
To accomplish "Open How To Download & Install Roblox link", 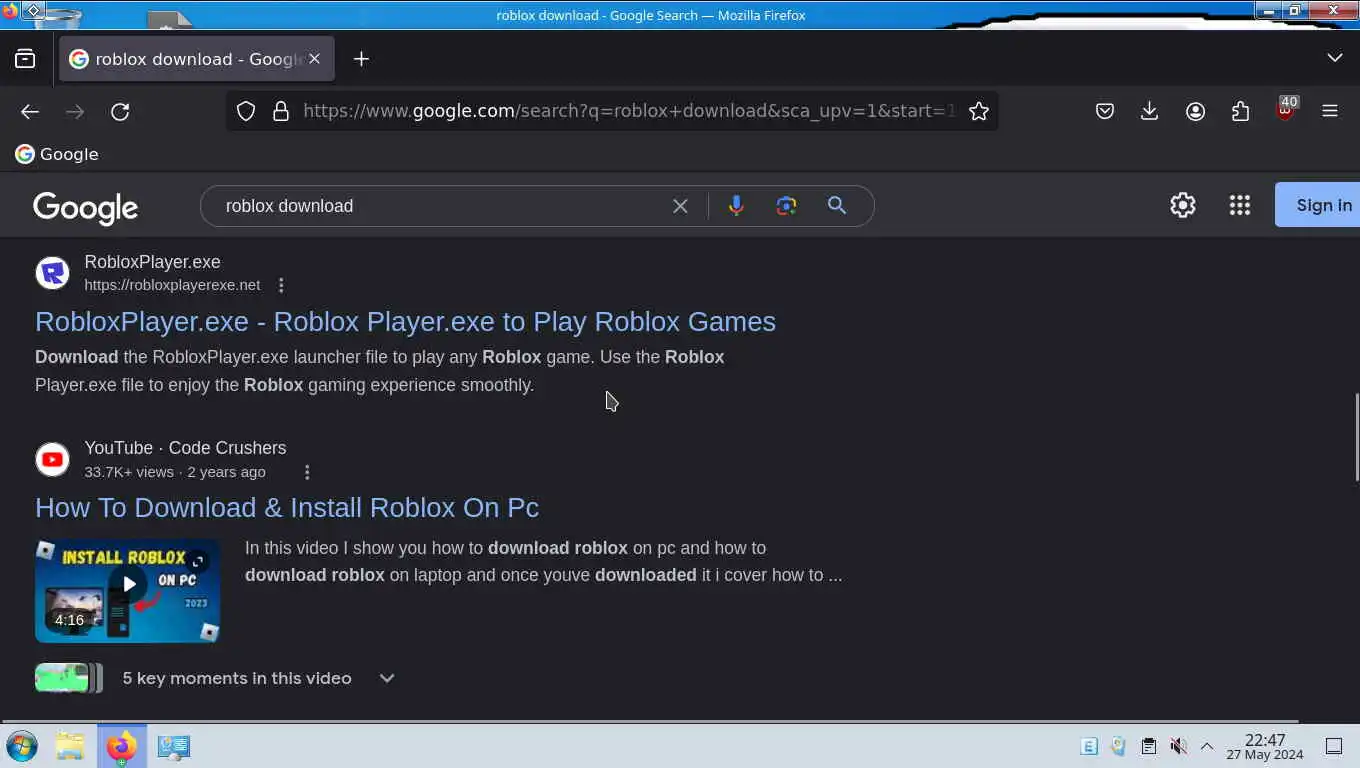I will tap(287, 507).
